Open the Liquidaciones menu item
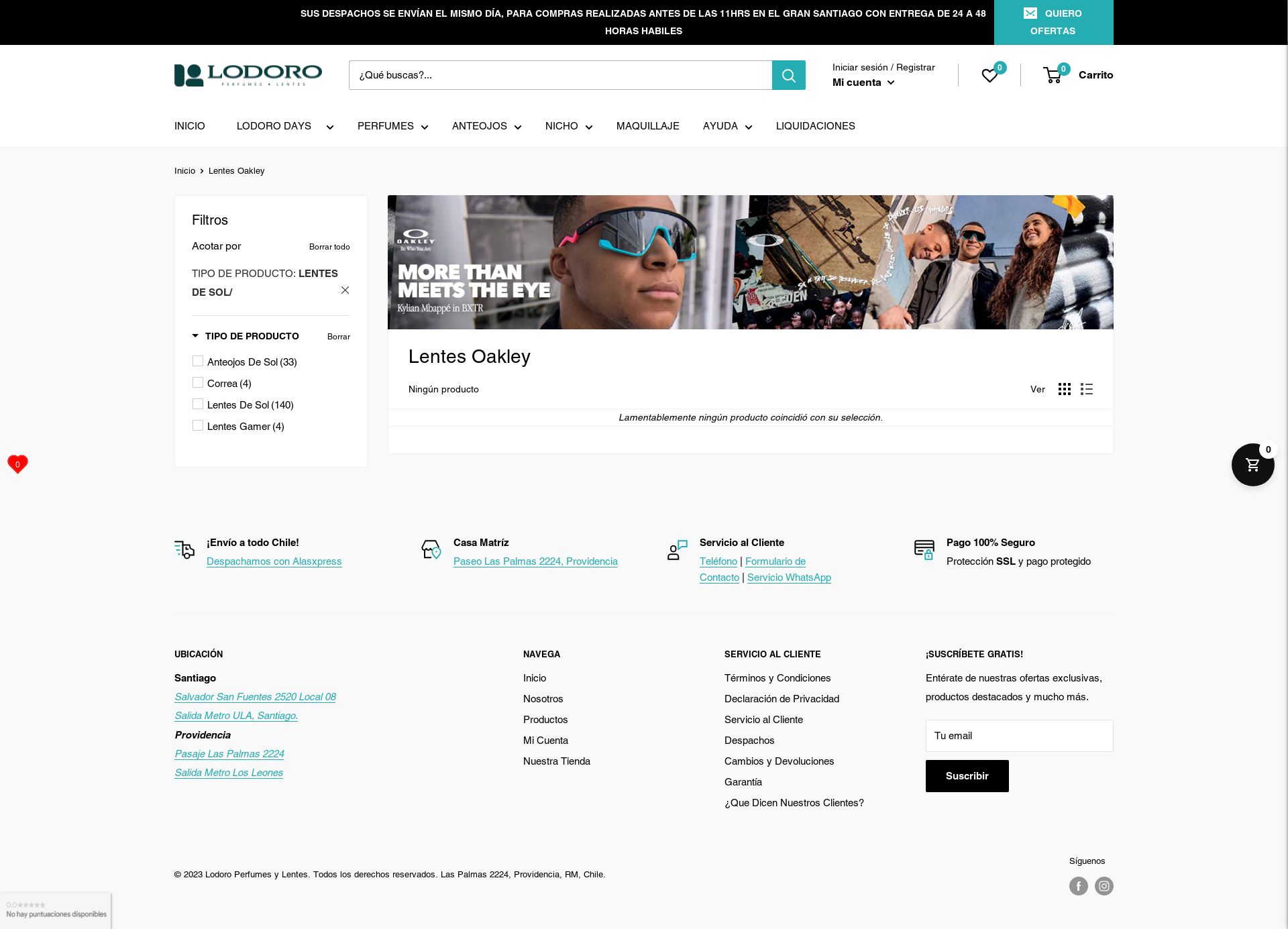The height and width of the screenshot is (929, 1288). [816, 126]
